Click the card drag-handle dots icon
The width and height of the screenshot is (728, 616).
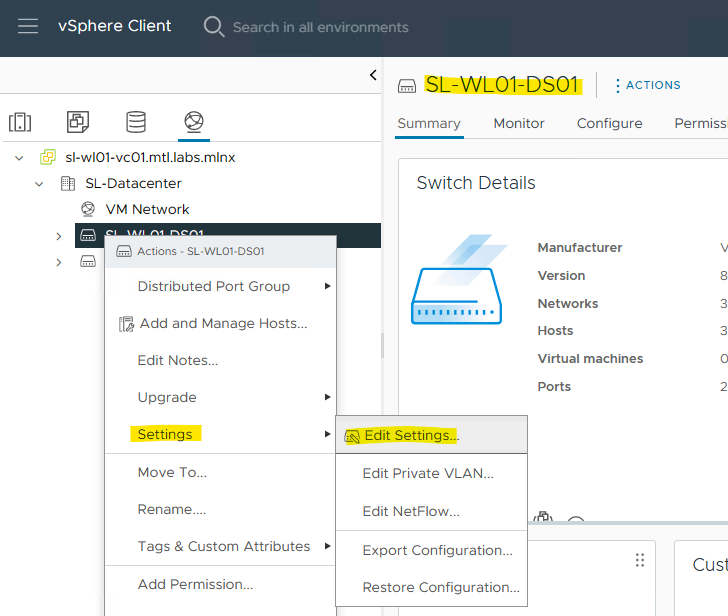coord(640,560)
